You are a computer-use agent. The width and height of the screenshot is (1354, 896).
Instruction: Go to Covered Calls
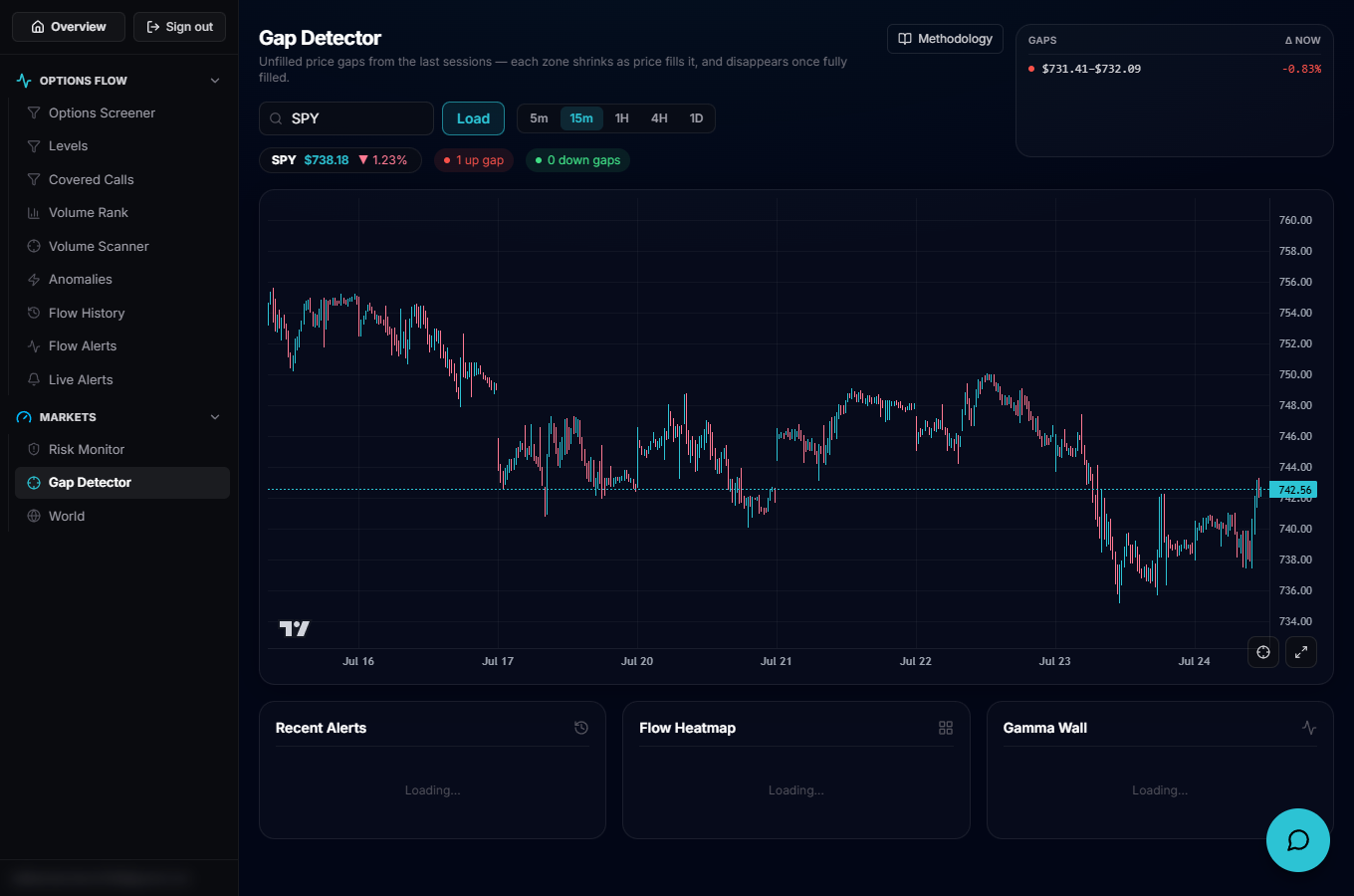coord(122,180)
